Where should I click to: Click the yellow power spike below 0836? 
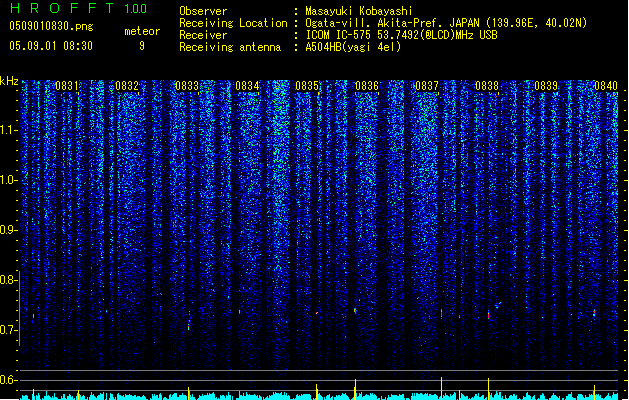click(355, 389)
